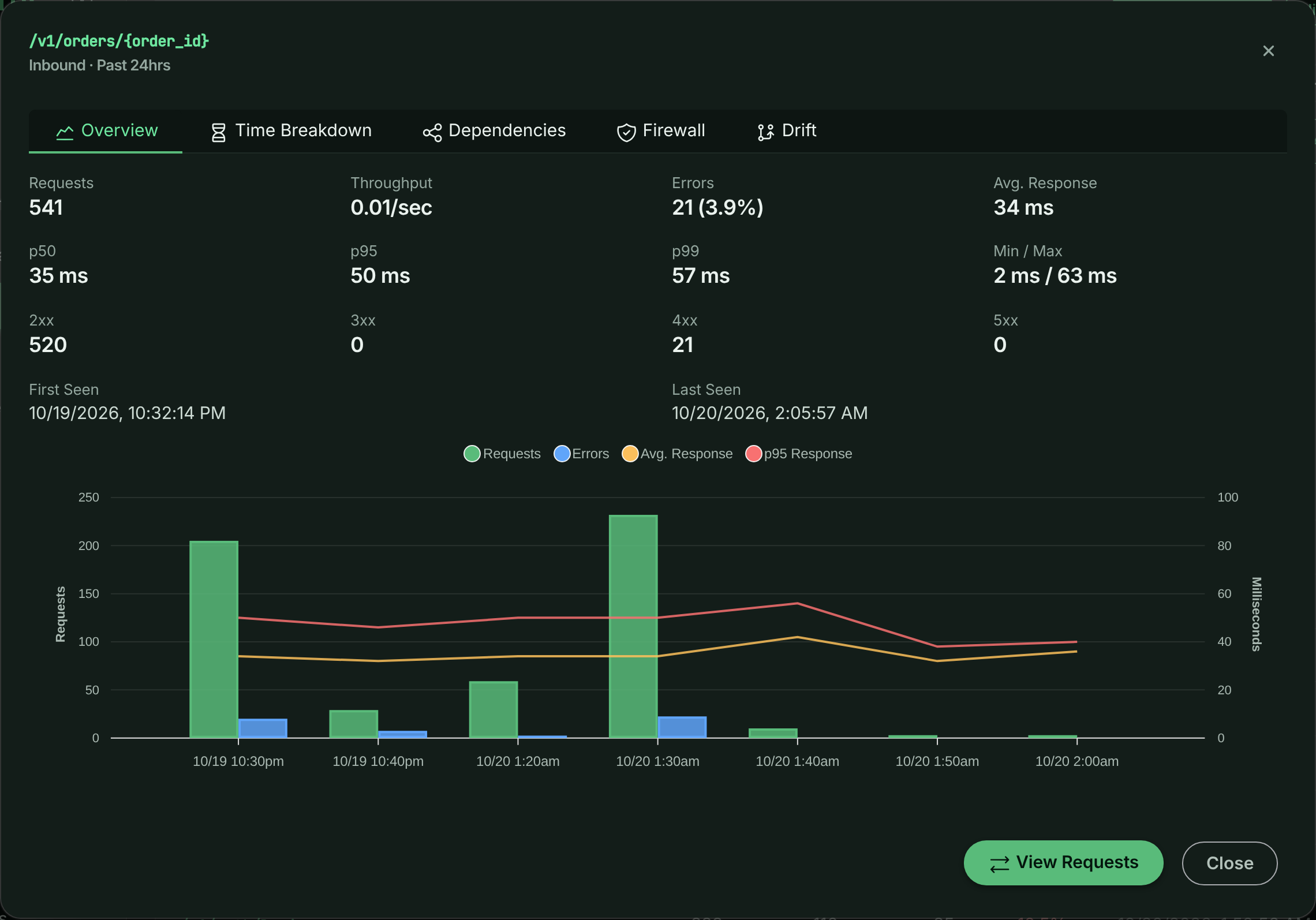Click the p50 value 35 ms
1316x920 pixels.
[x=58, y=275]
